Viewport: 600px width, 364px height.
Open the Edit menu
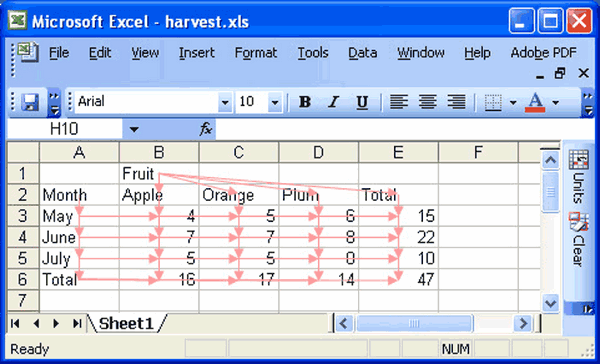[99, 53]
